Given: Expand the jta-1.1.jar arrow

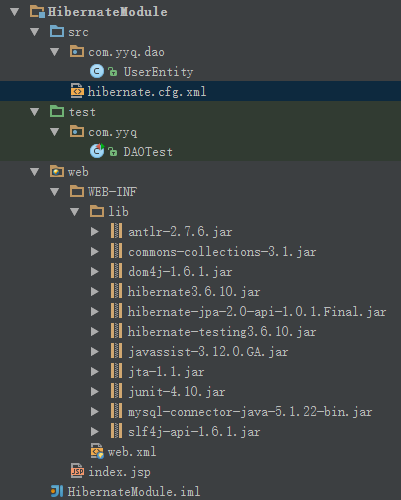Looking at the screenshot, I should 95,372.
